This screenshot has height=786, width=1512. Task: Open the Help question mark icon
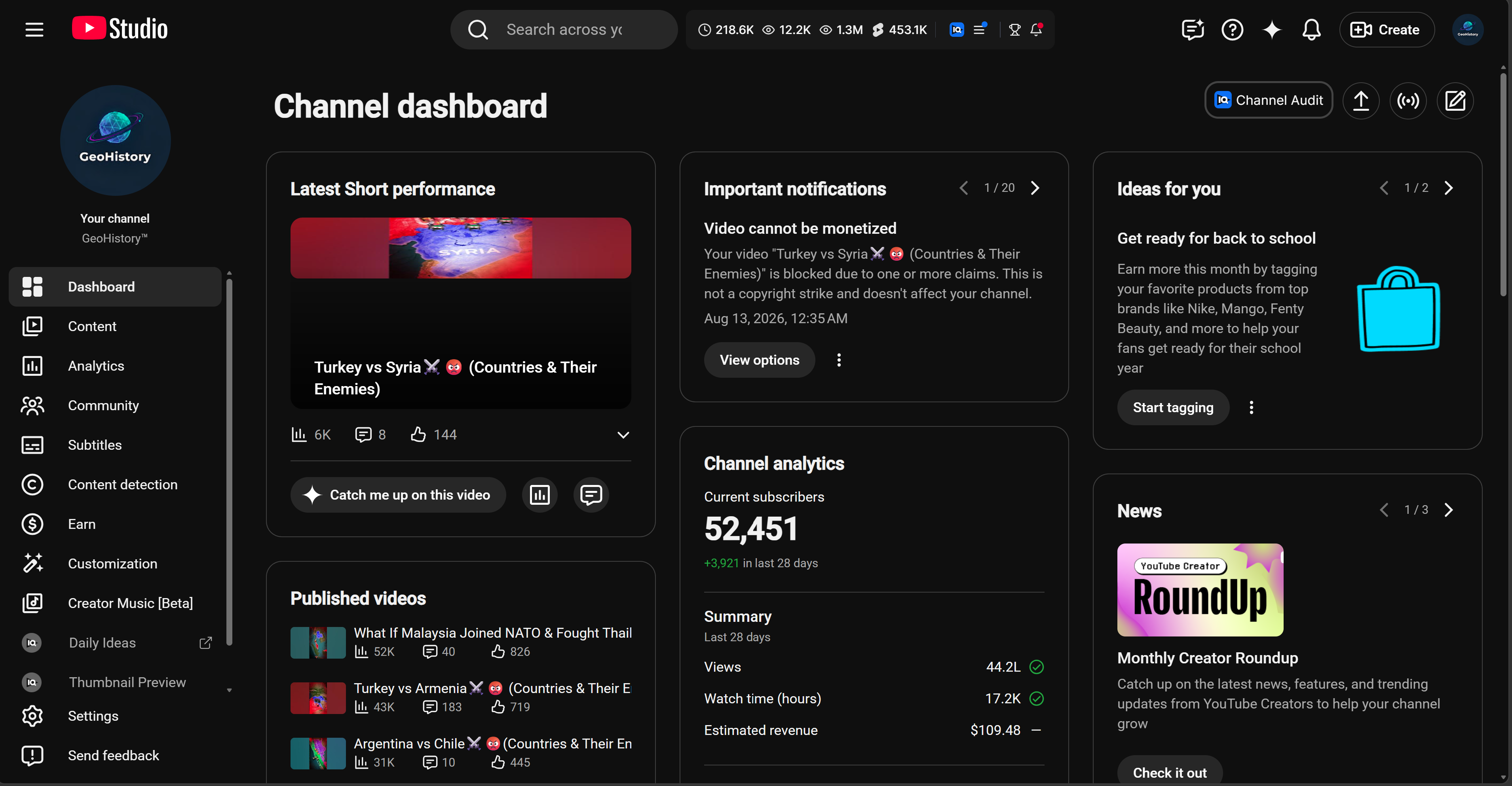tap(1232, 29)
